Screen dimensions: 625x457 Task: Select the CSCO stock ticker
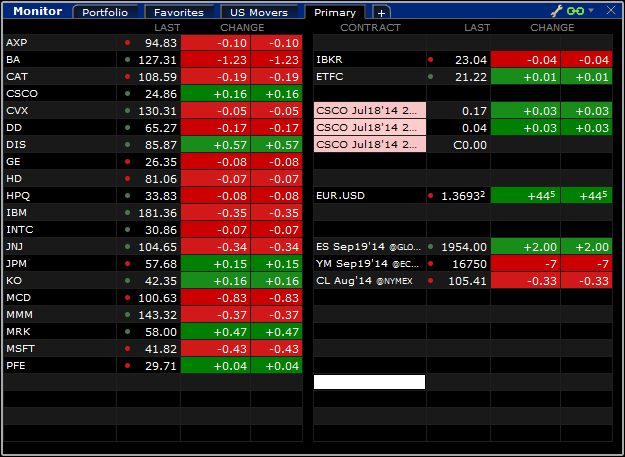point(22,94)
